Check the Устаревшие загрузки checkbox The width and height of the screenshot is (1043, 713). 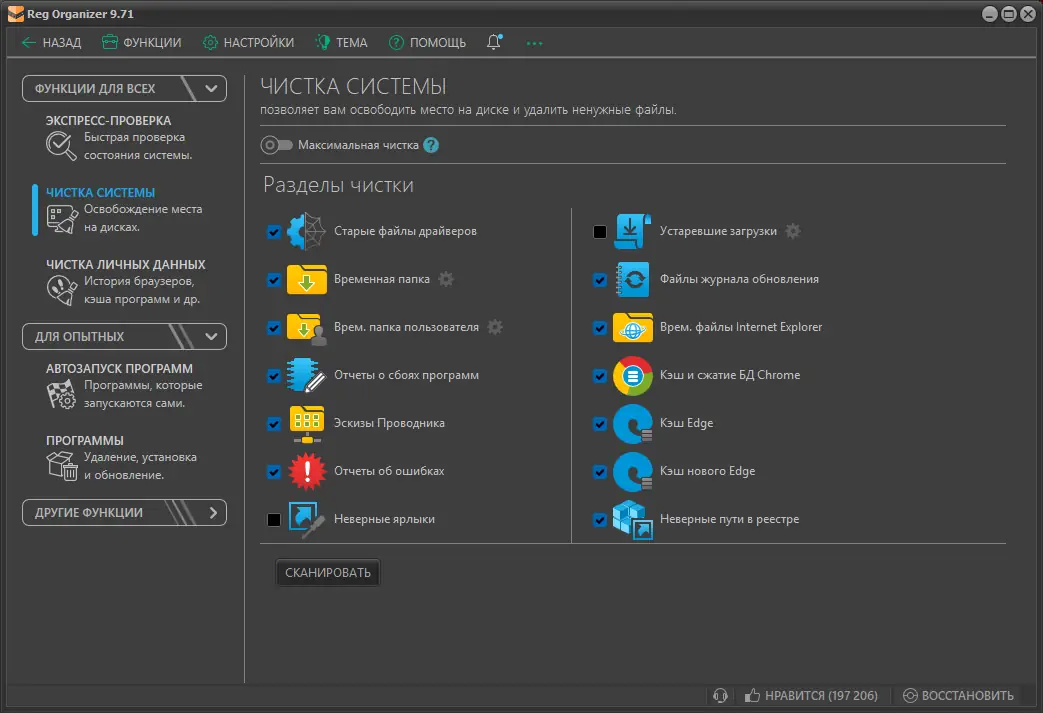[x=600, y=231]
